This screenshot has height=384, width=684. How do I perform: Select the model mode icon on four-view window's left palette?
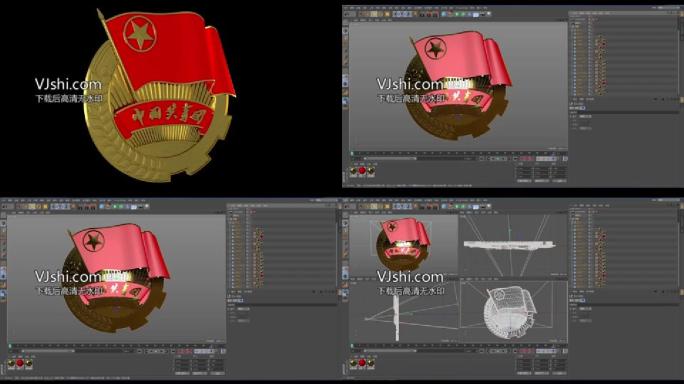pos(345,223)
